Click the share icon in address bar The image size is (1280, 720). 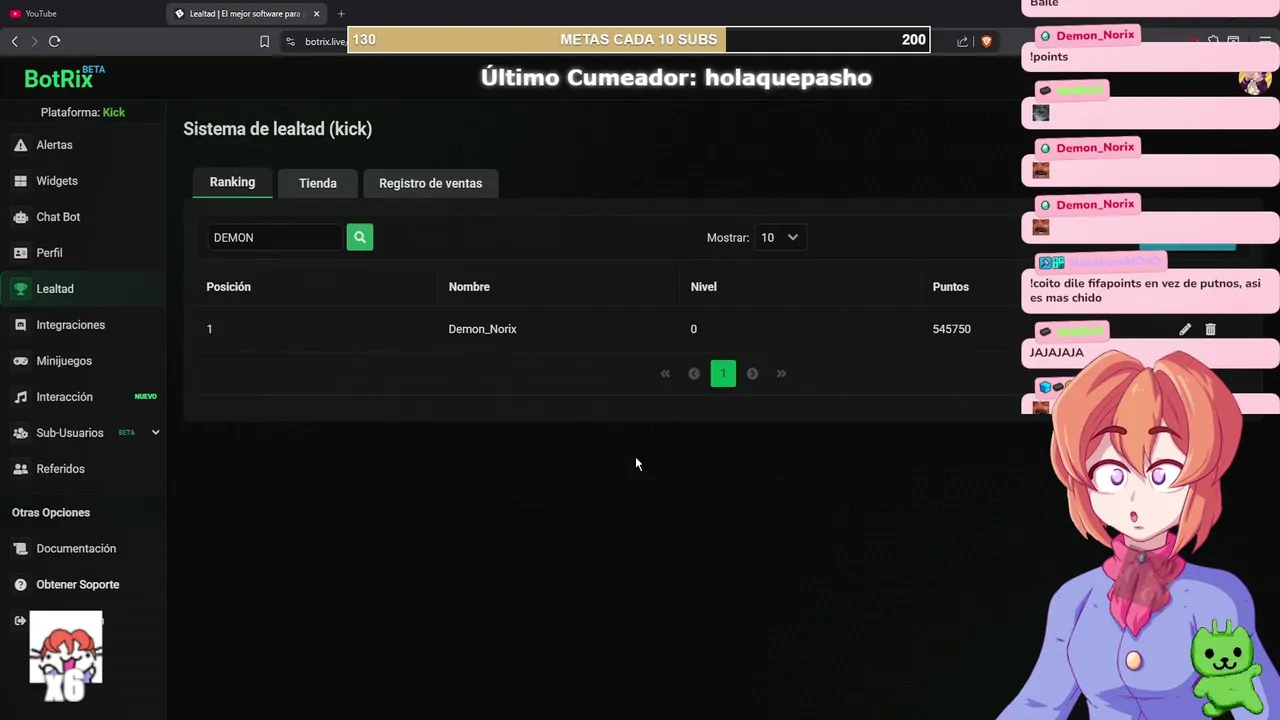tap(962, 41)
